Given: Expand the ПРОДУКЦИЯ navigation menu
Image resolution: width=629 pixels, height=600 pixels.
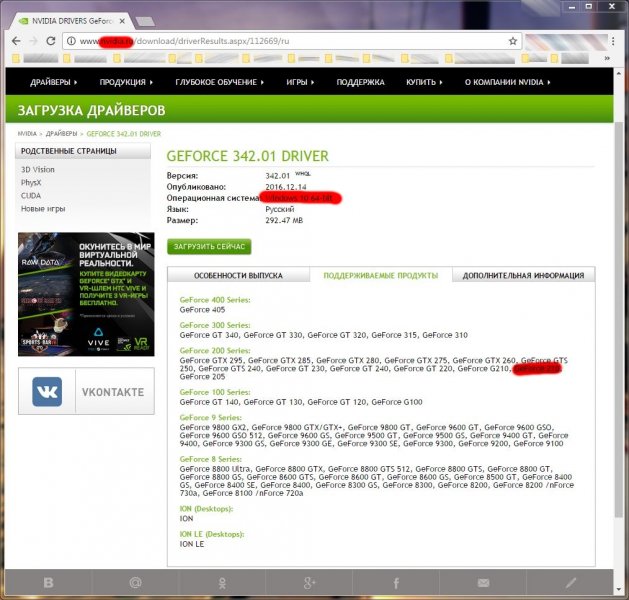Looking at the screenshot, I should (x=126, y=82).
